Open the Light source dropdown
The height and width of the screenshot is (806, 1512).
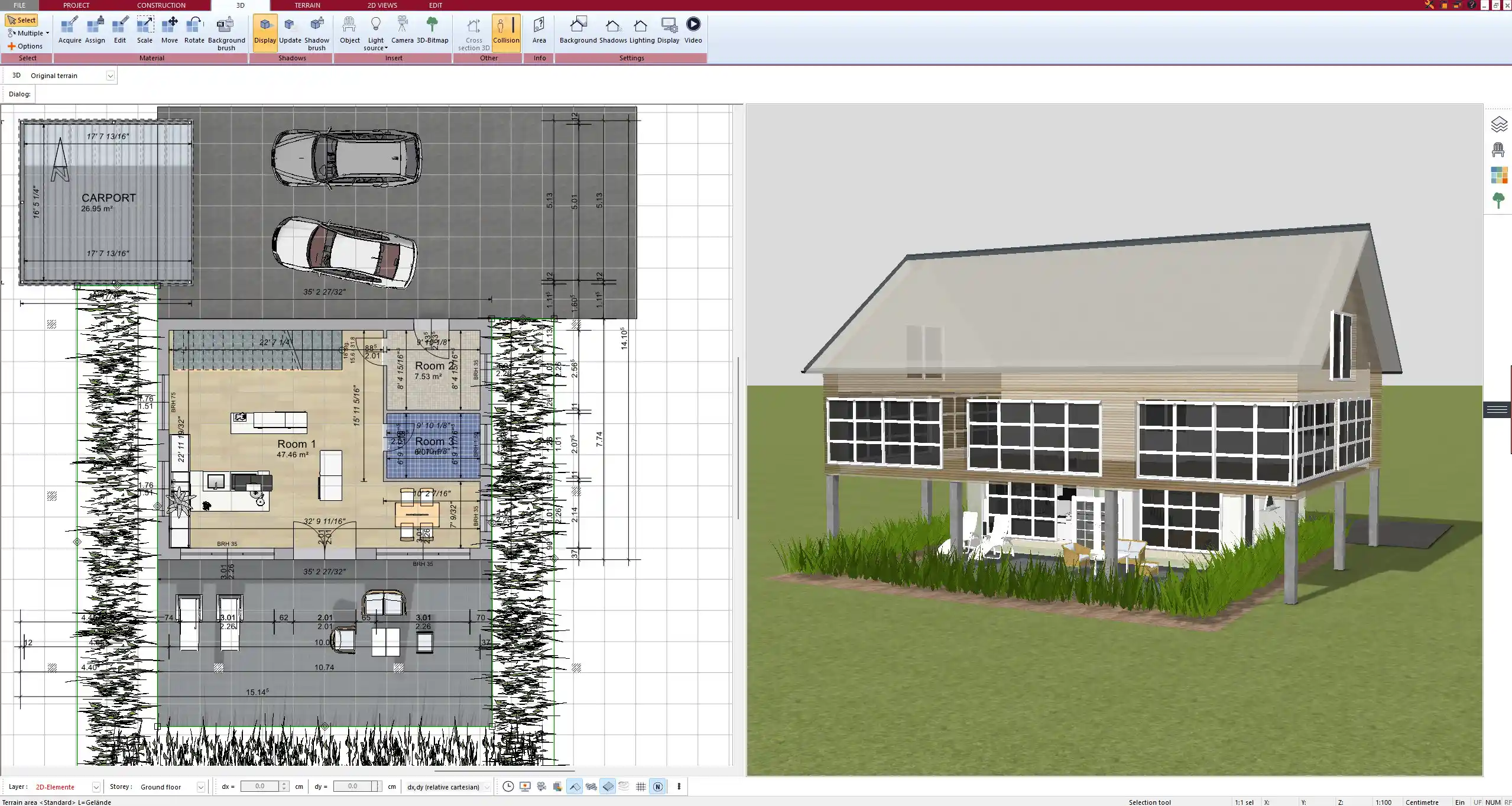(x=376, y=33)
